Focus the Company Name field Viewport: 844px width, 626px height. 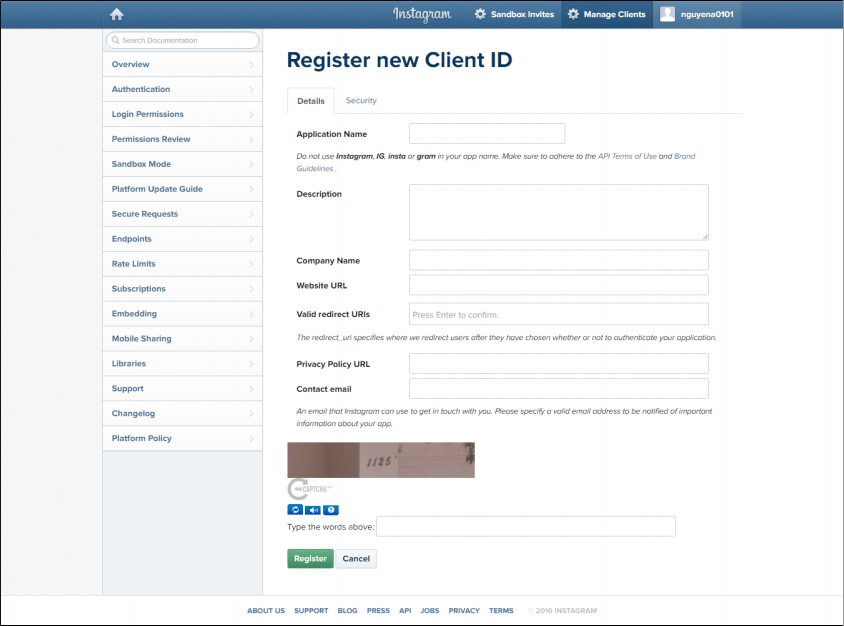[559, 261]
